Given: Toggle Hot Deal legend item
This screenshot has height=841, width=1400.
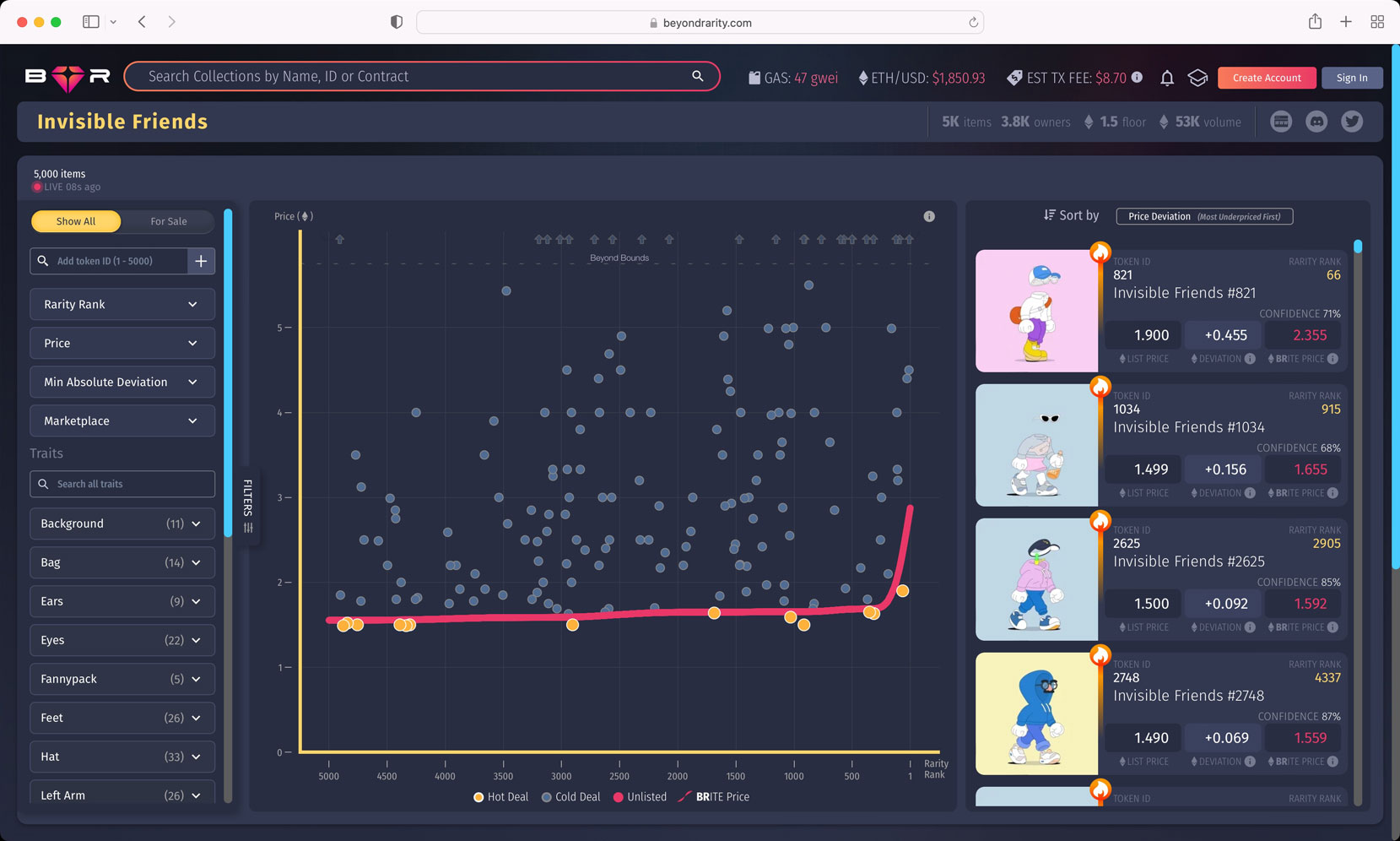Looking at the screenshot, I should coord(501,797).
